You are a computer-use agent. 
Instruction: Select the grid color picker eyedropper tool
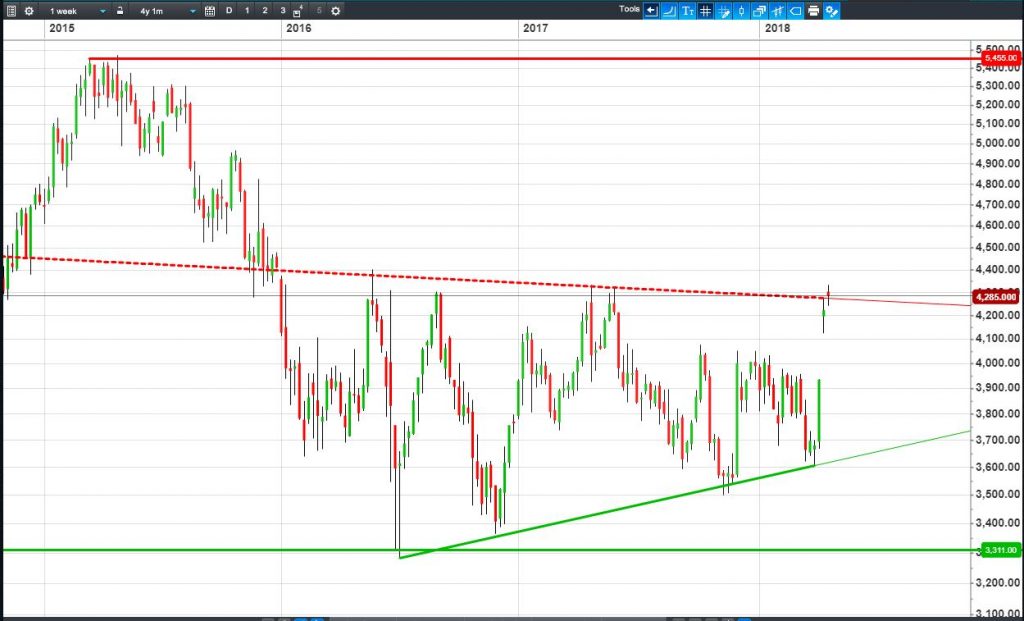coord(724,10)
